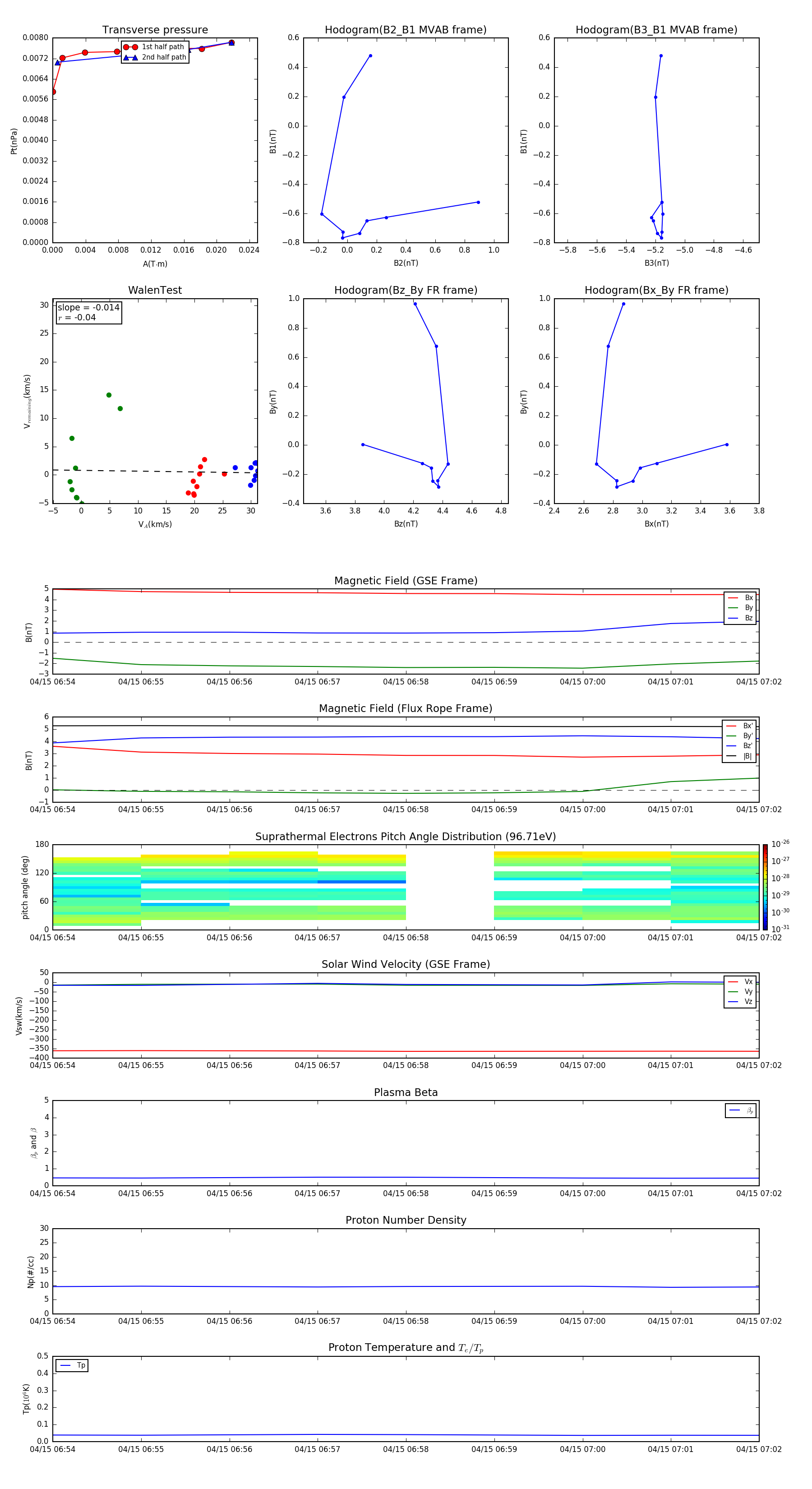Select the "slope = -0.014" annotation

coord(88,308)
